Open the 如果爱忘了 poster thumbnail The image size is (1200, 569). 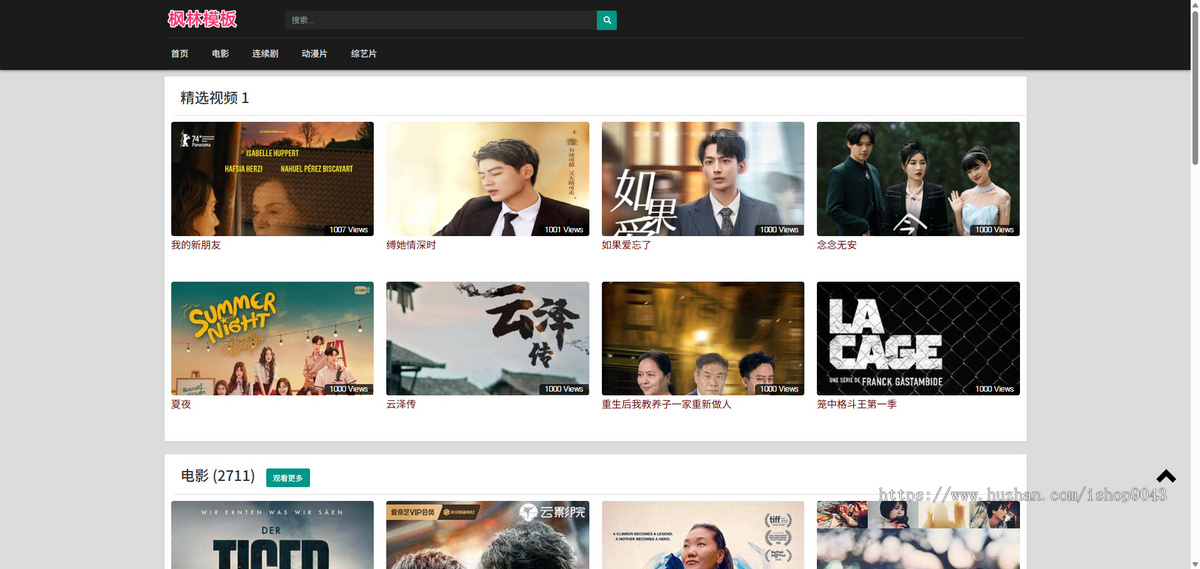(x=703, y=179)
